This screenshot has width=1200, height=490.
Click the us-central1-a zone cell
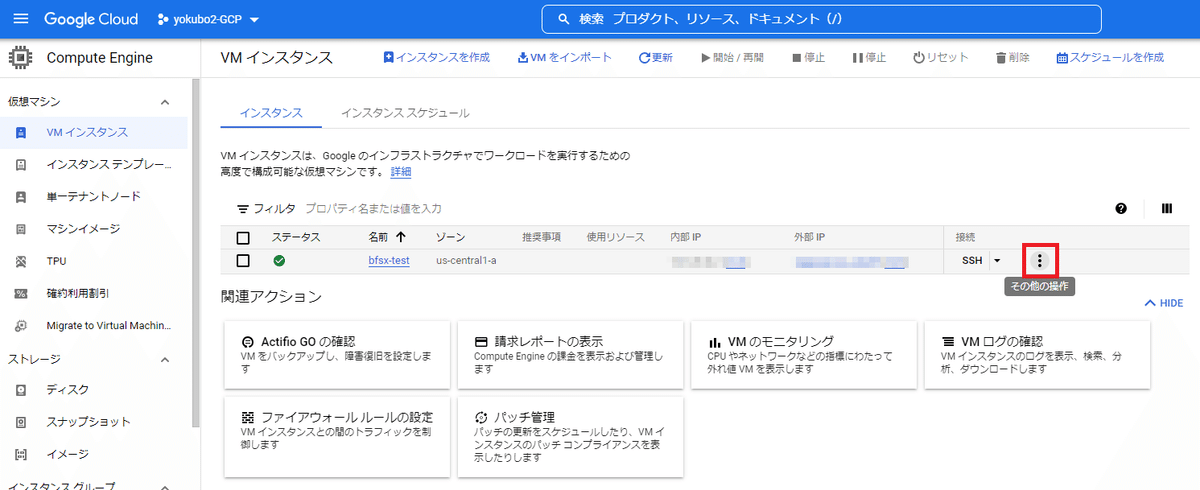coord(467,261)
